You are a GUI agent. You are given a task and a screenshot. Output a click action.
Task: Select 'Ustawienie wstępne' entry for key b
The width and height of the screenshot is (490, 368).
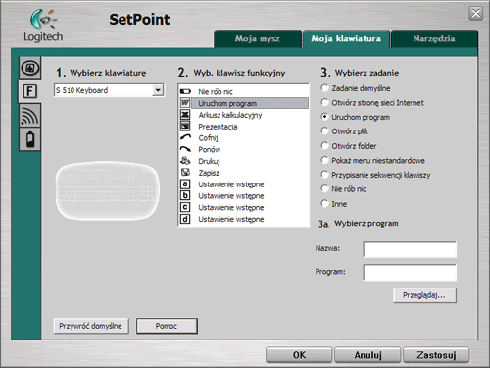(243, 196)
